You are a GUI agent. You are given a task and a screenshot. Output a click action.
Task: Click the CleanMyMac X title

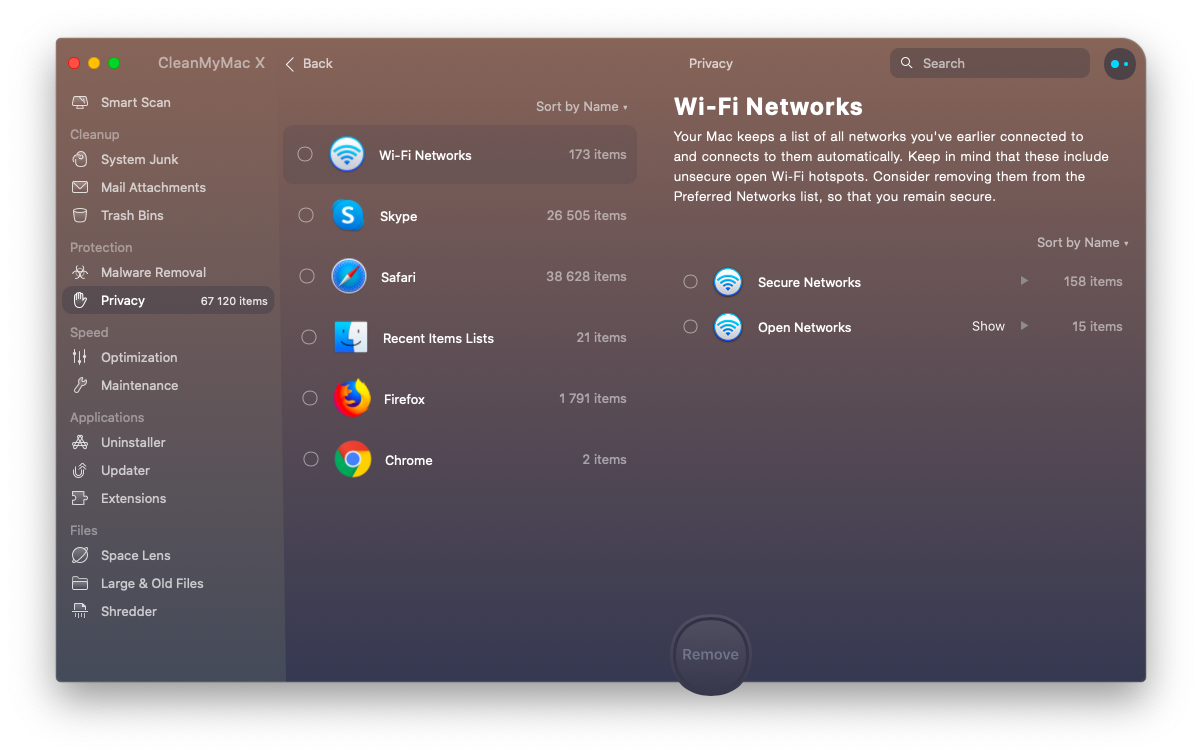[x=211, y=63]
